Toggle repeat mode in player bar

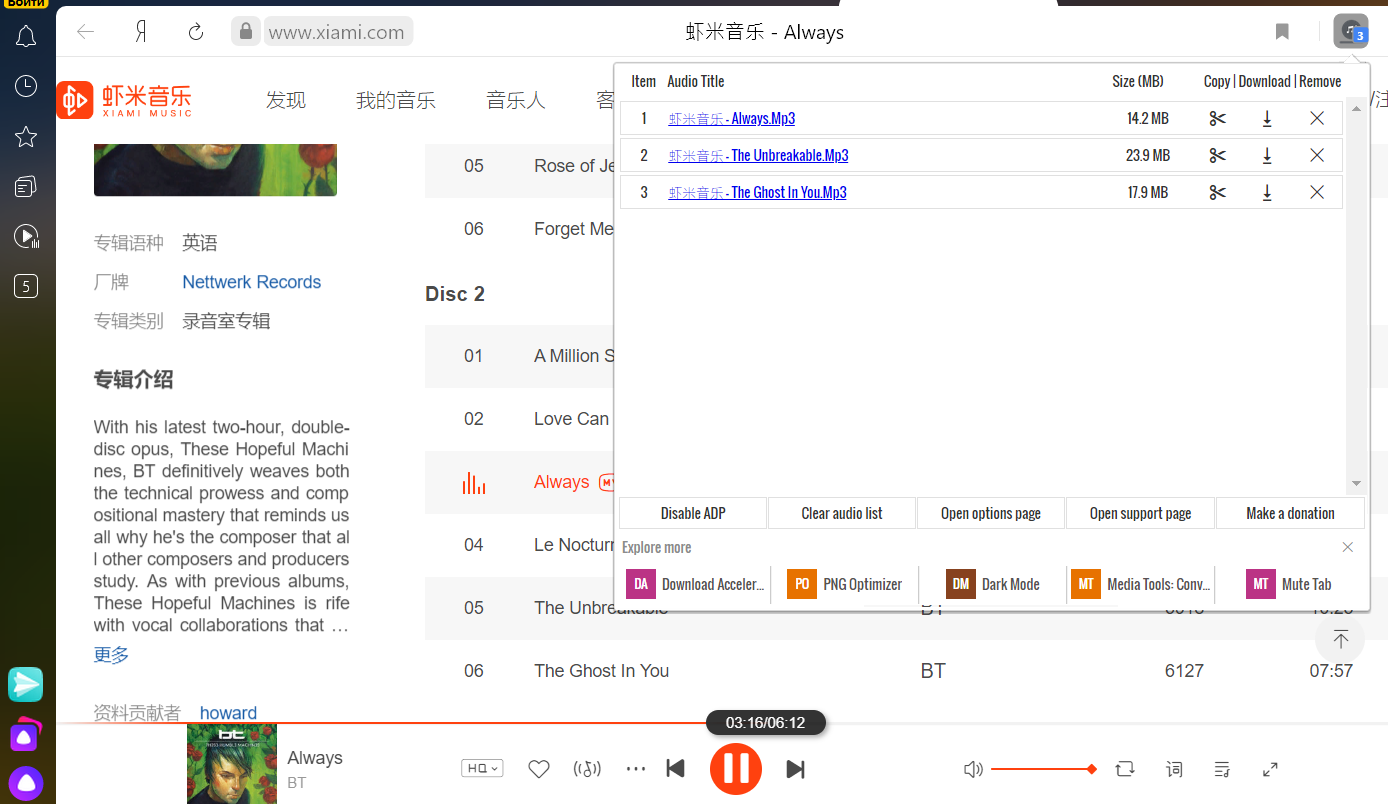[x=1125, y=769]
